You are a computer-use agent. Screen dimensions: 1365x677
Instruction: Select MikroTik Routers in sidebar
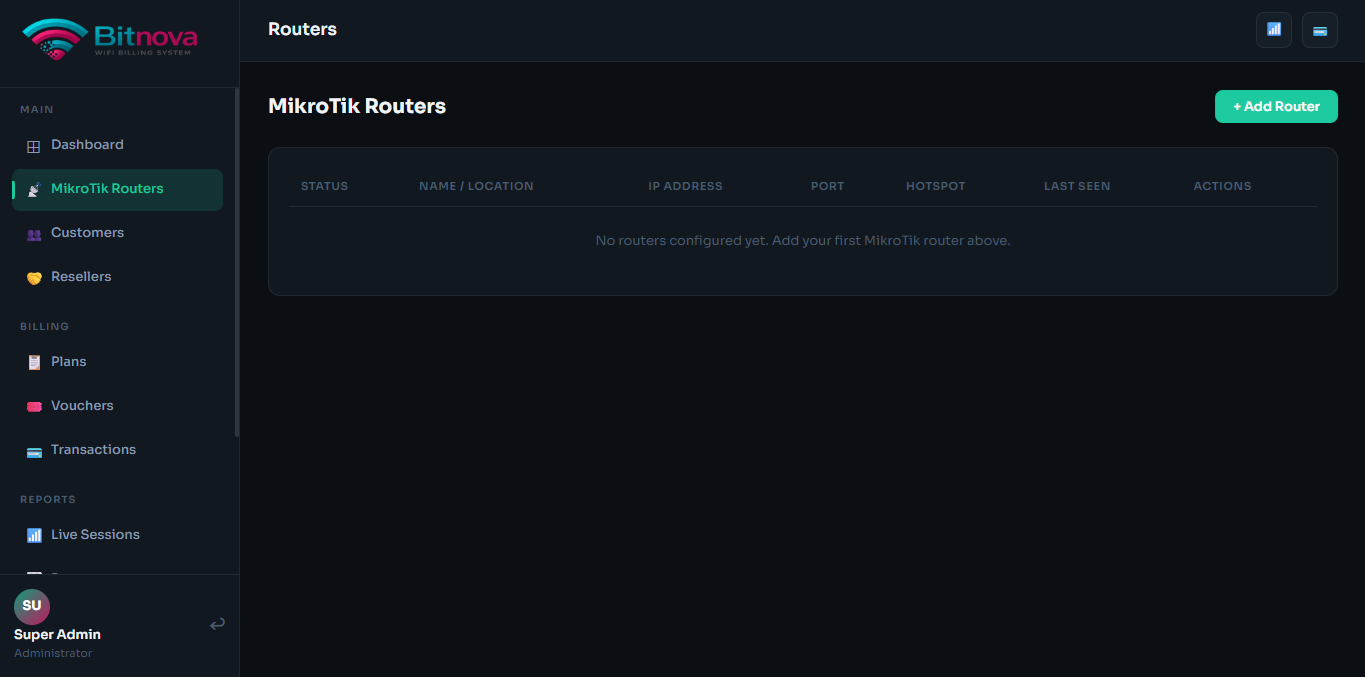pyautogui.click(x=117, y=189)
